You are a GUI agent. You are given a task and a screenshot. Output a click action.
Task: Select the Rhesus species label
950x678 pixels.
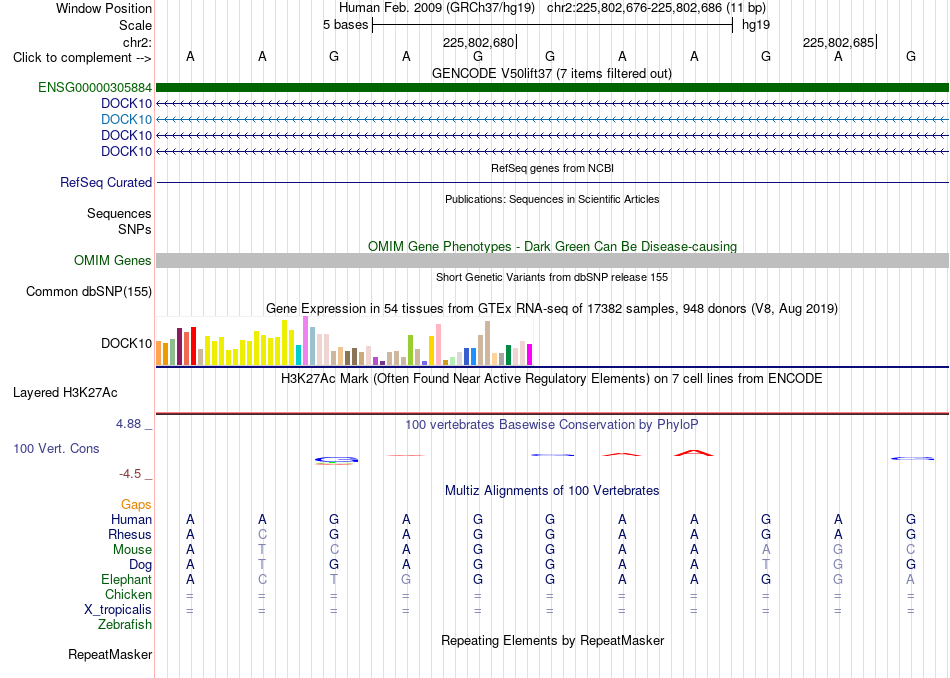click(130, 534)
